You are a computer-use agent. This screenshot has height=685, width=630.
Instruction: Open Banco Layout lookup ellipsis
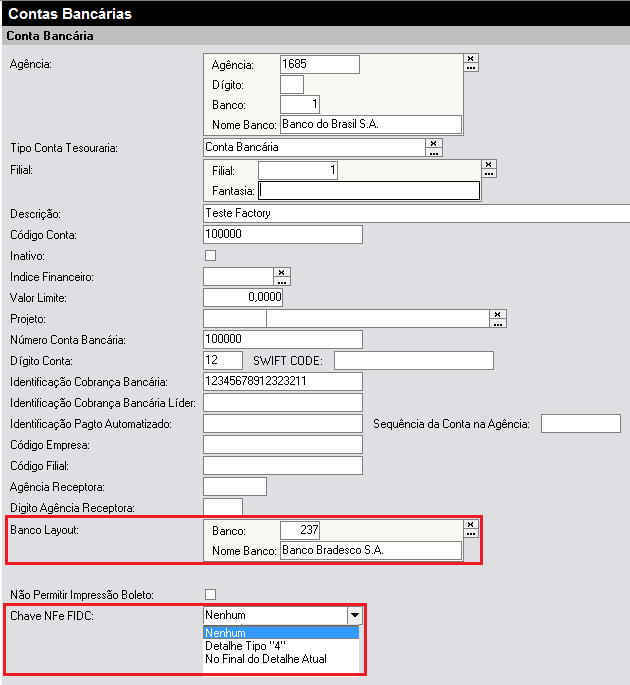pyautogui.click(x=471, y=533)
